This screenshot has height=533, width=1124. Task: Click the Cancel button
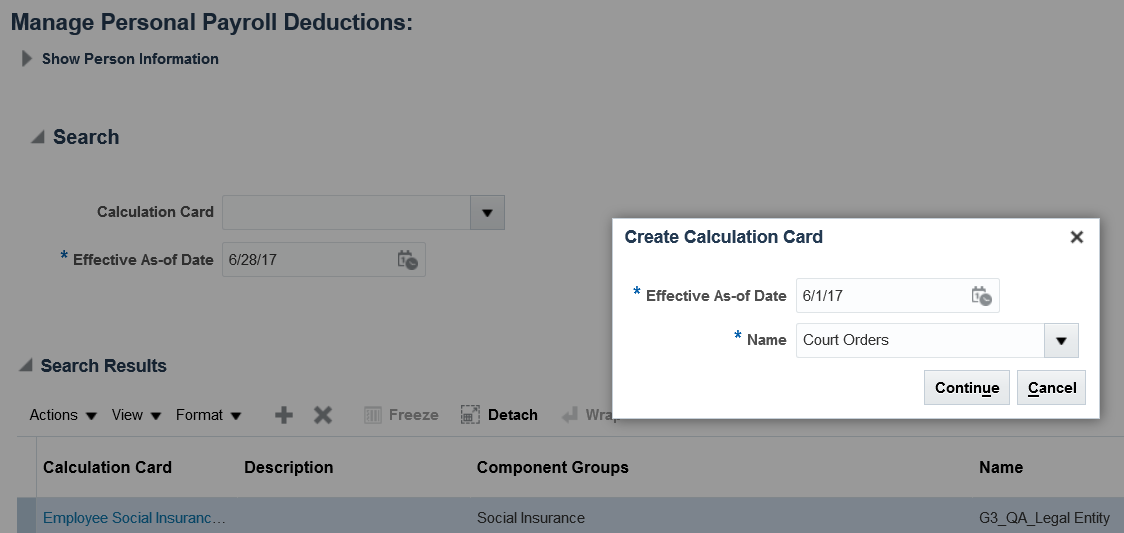point(1052,388)
